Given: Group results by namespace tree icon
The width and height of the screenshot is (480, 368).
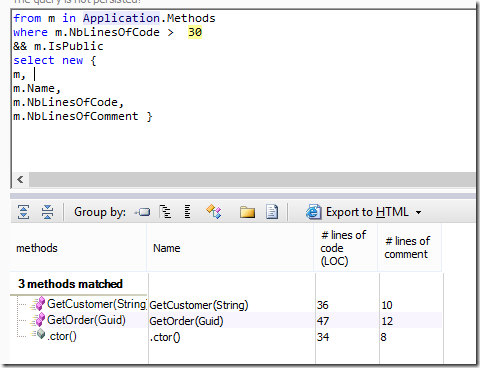Looking at the screenshot, I should tap(165, 212).
